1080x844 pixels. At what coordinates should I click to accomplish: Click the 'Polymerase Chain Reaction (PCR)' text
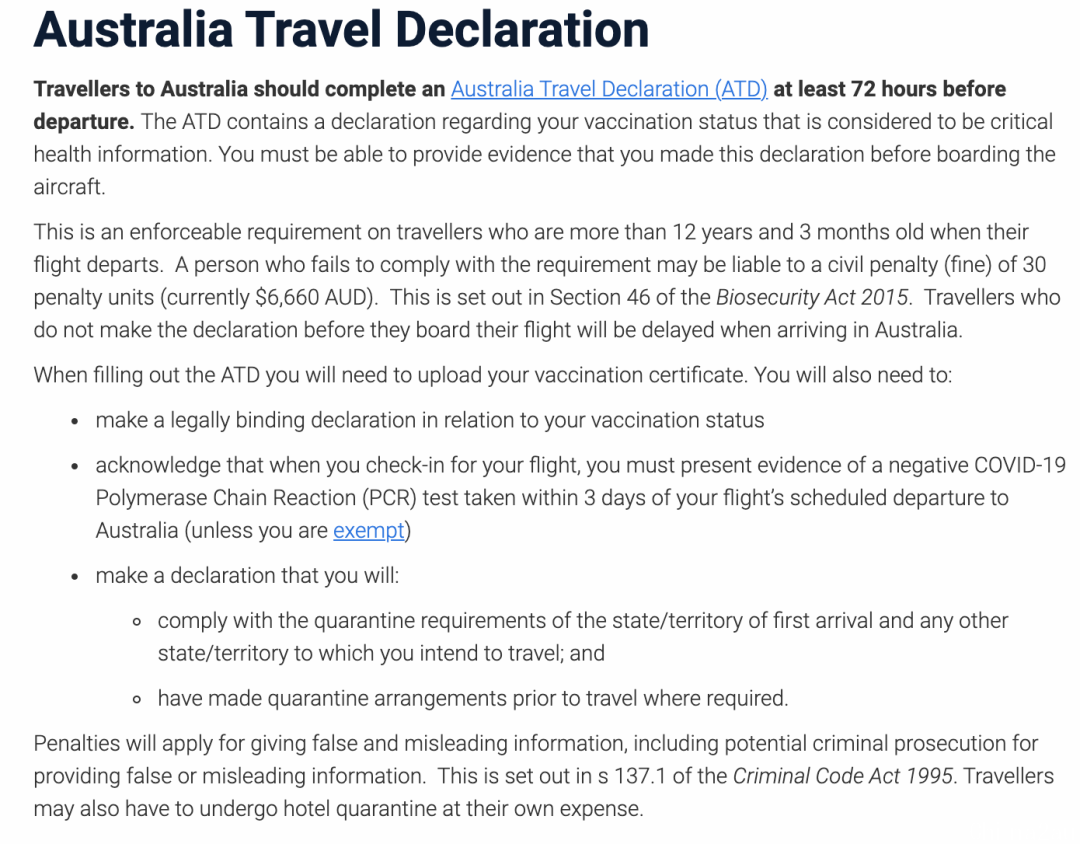tap(256, 497)
